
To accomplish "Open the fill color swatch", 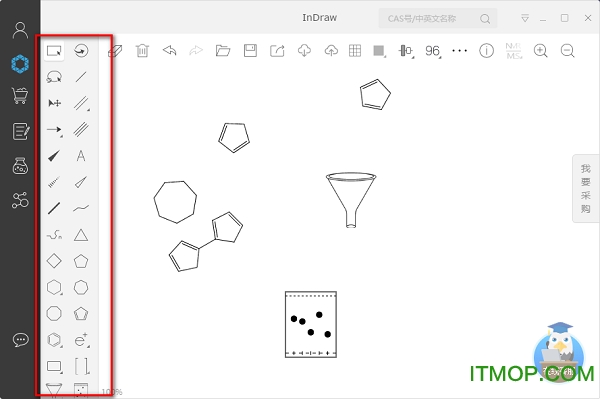I will click(x=379, y=51).
